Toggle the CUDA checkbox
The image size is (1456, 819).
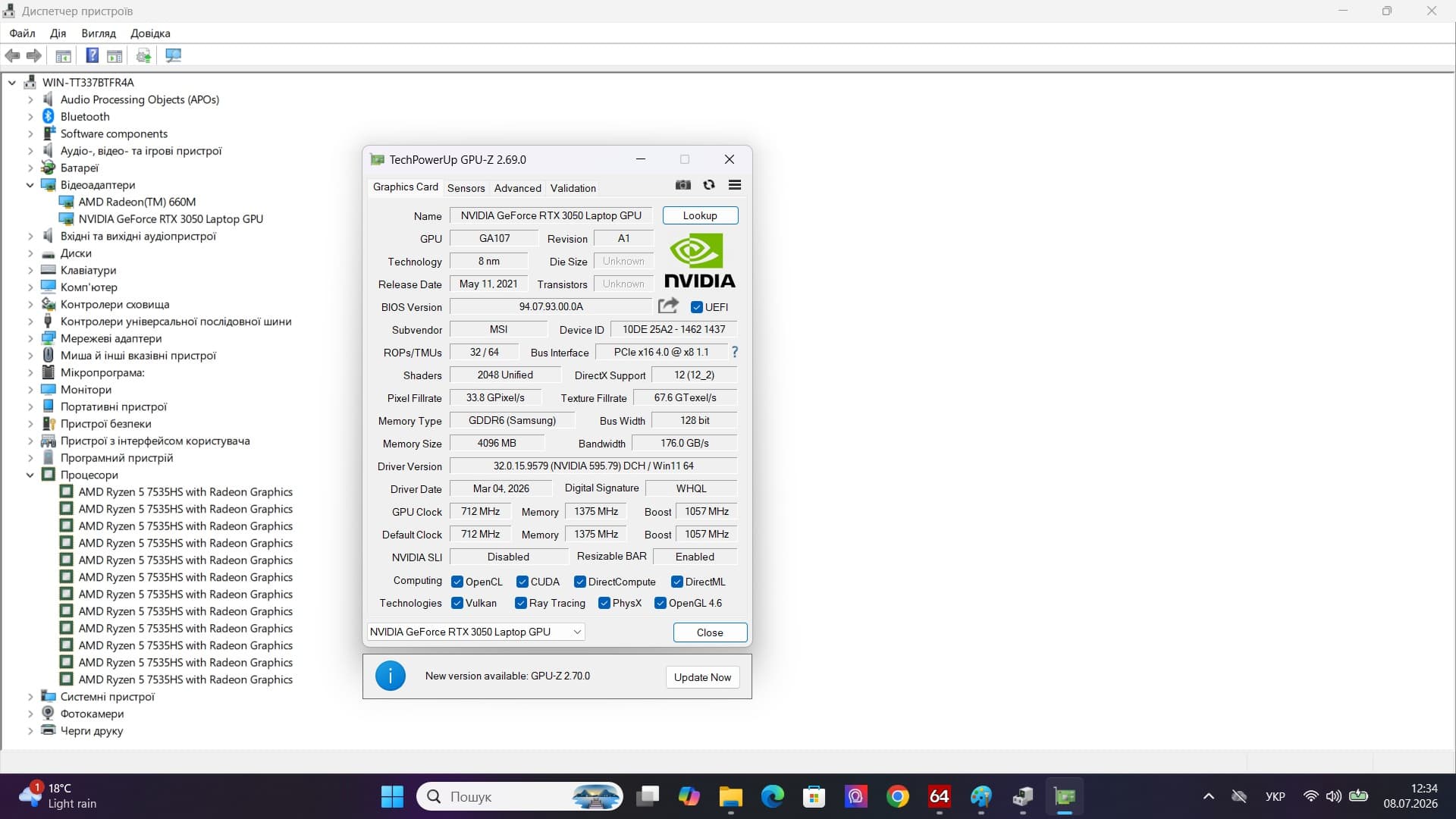[x=522, y=582]
